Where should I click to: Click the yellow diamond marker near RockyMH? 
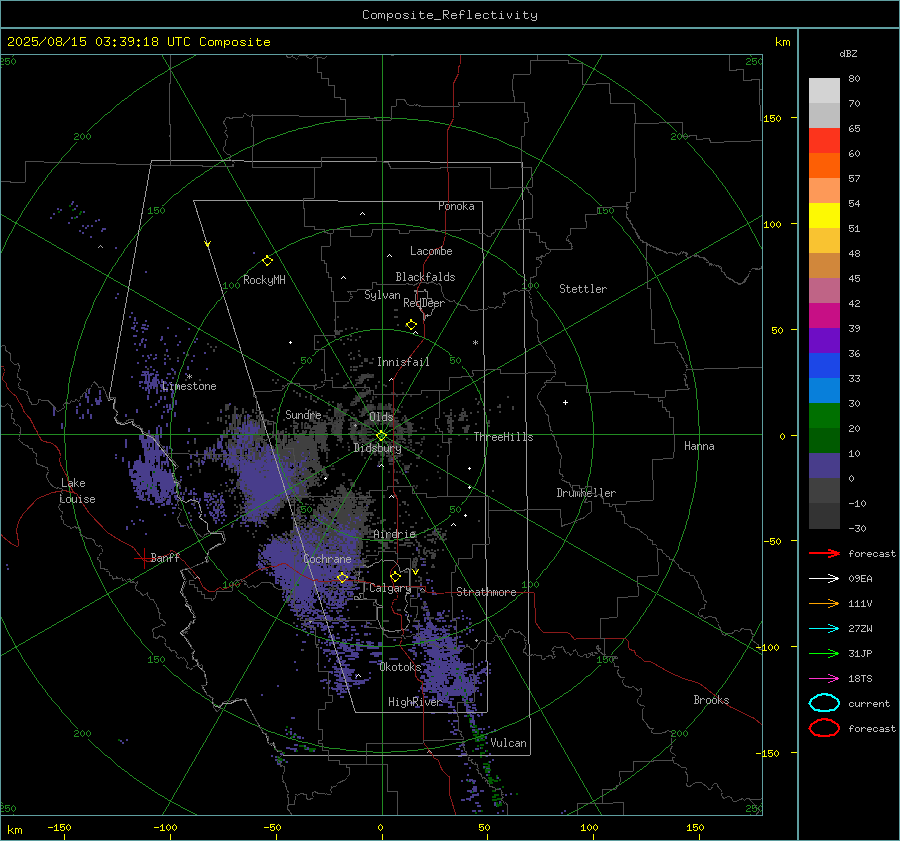(x=267, y=261)
